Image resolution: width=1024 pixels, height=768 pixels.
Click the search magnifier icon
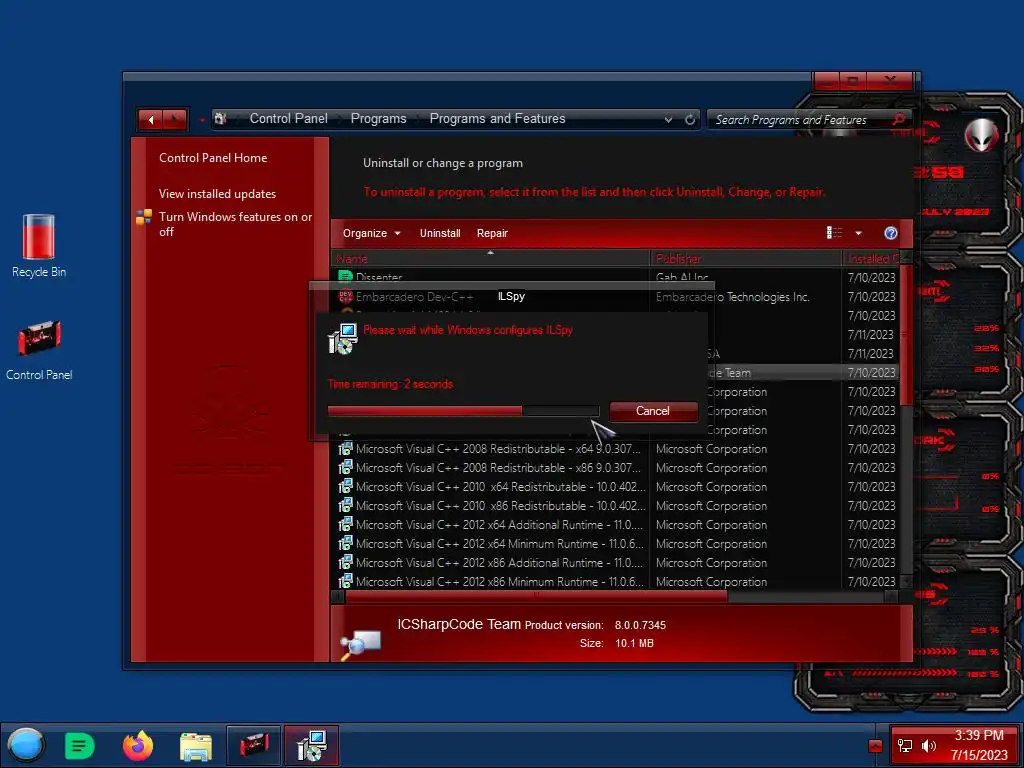coord(899,119)
